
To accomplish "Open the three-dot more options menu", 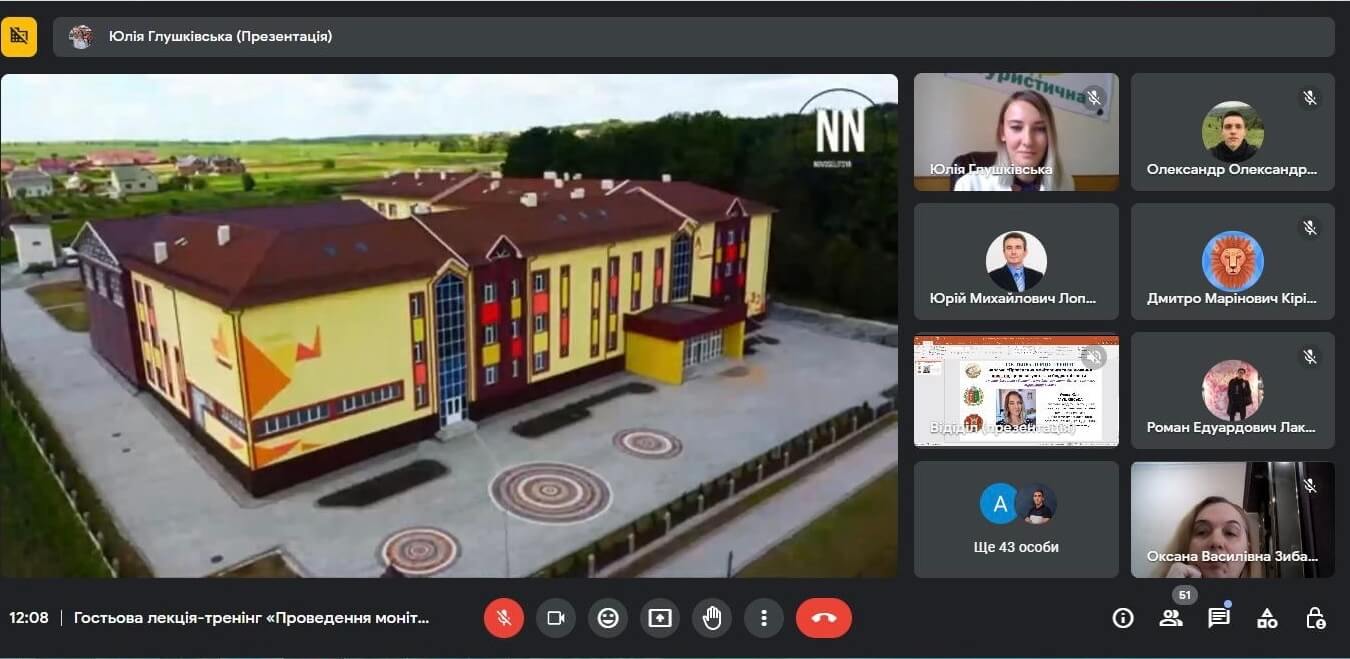I will (x=764, y=618).
